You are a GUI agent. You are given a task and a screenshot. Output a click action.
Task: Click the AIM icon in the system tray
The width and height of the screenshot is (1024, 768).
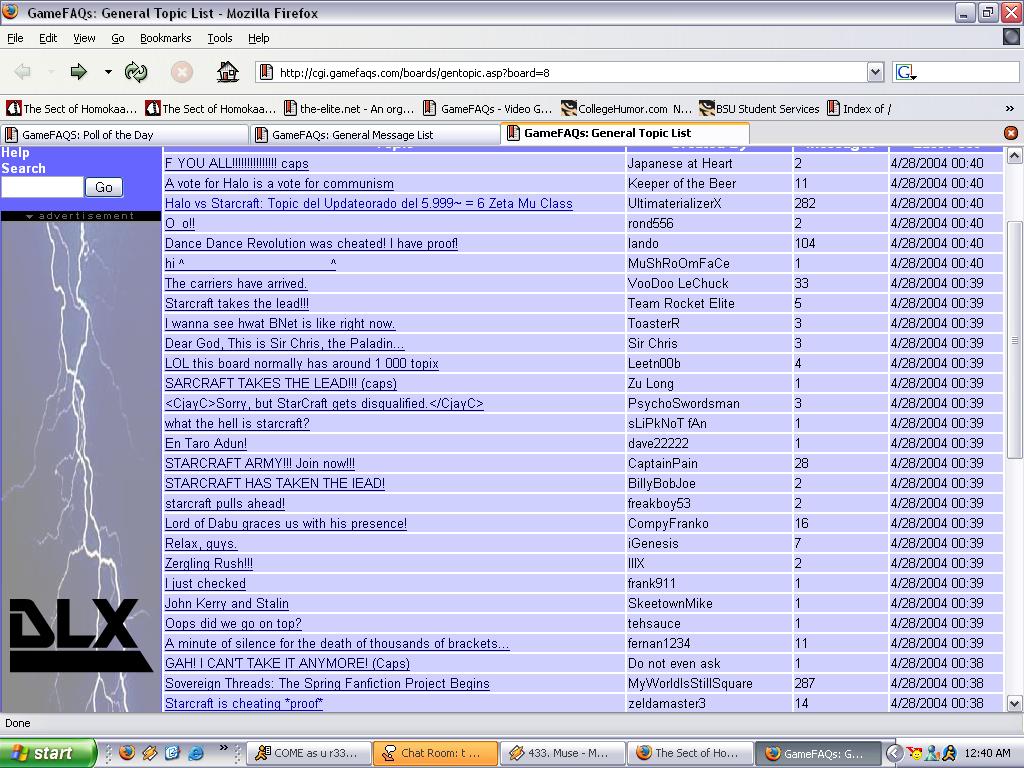point(949,753)
